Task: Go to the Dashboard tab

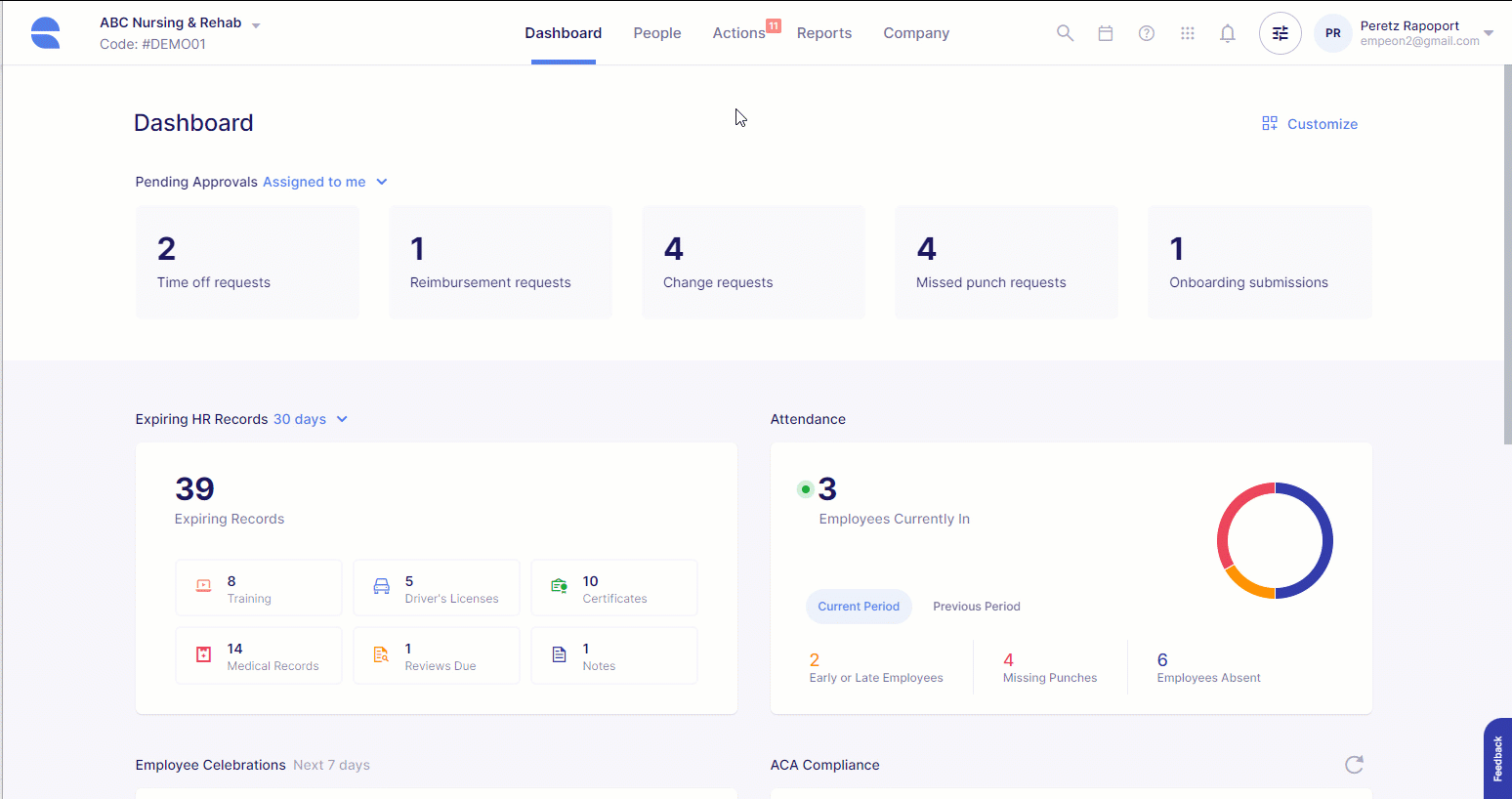Action: 564,33
